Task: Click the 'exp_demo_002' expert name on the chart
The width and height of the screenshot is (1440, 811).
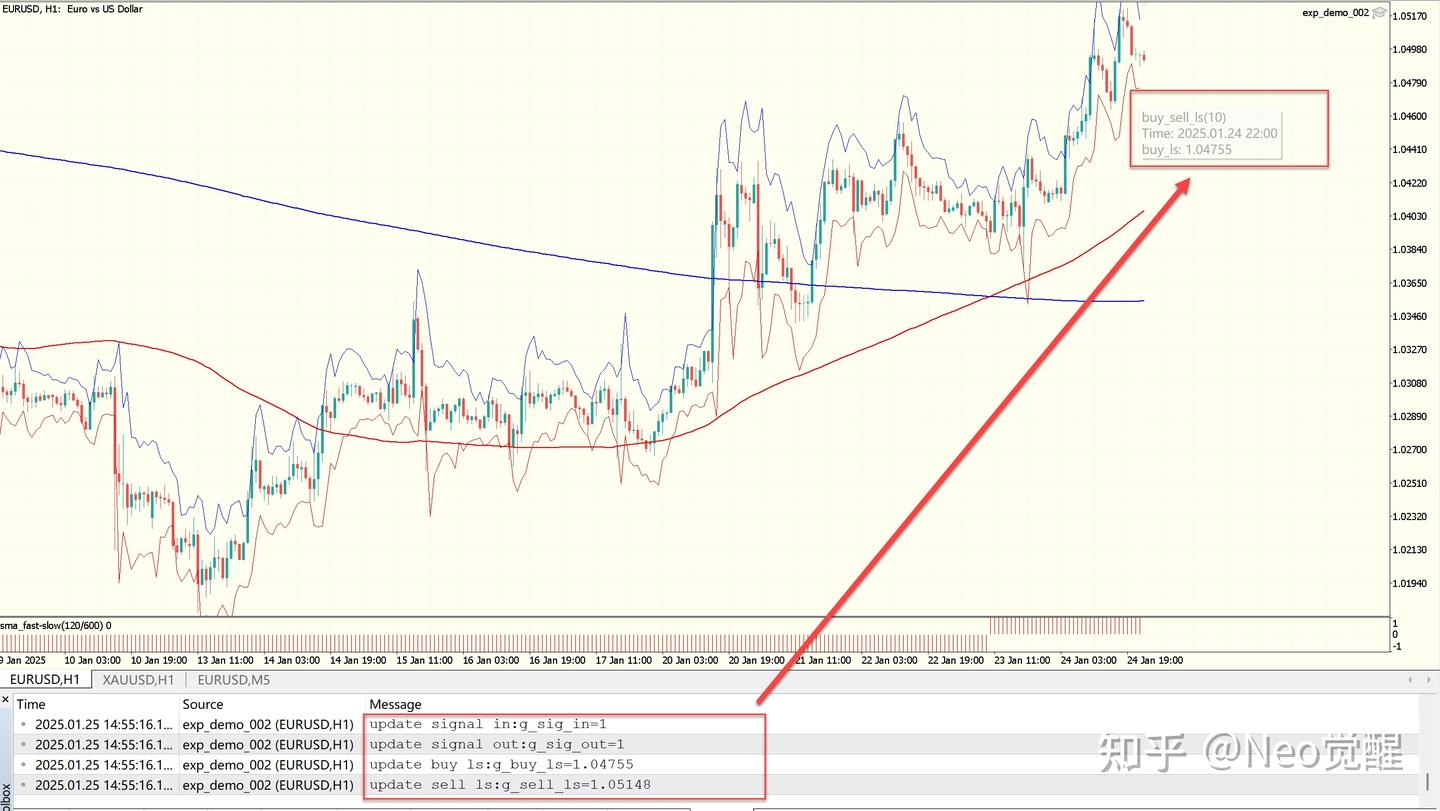Action: [1335, 13]
